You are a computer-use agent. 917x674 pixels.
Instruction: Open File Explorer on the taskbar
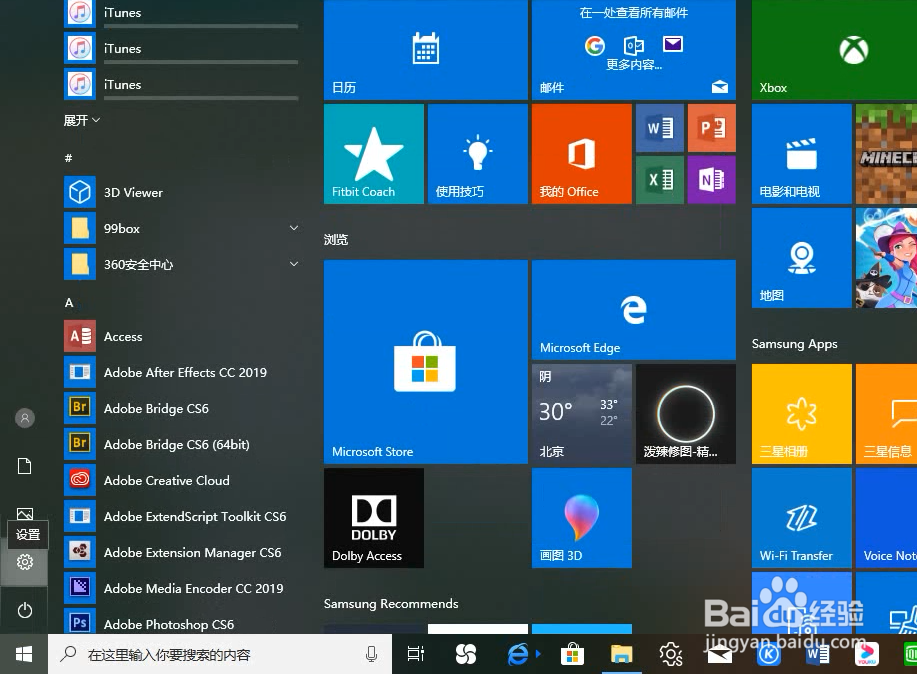pyautogui.click(x=621, y=654)
